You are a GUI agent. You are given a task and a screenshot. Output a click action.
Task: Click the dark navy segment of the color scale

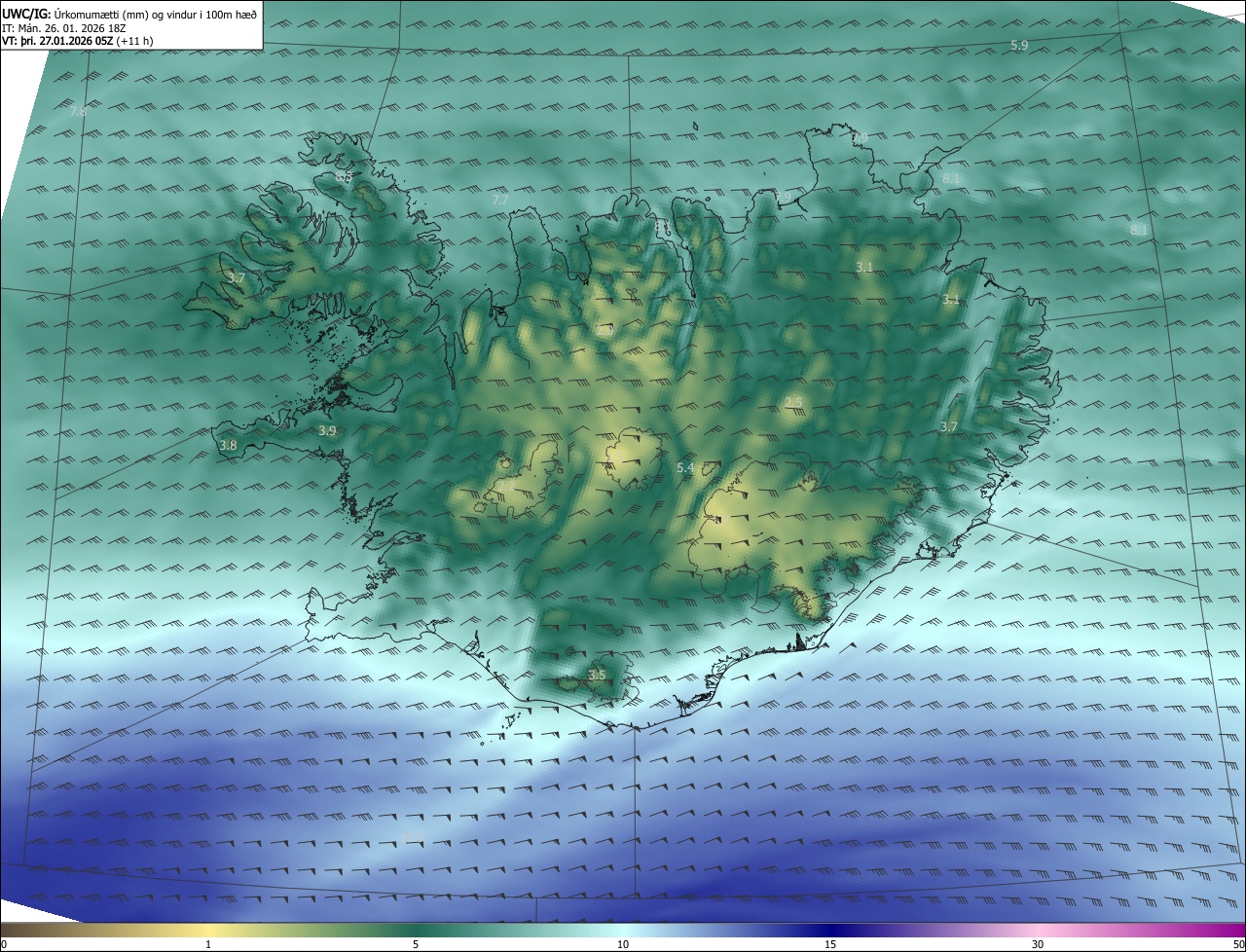(x=830, y=930)
